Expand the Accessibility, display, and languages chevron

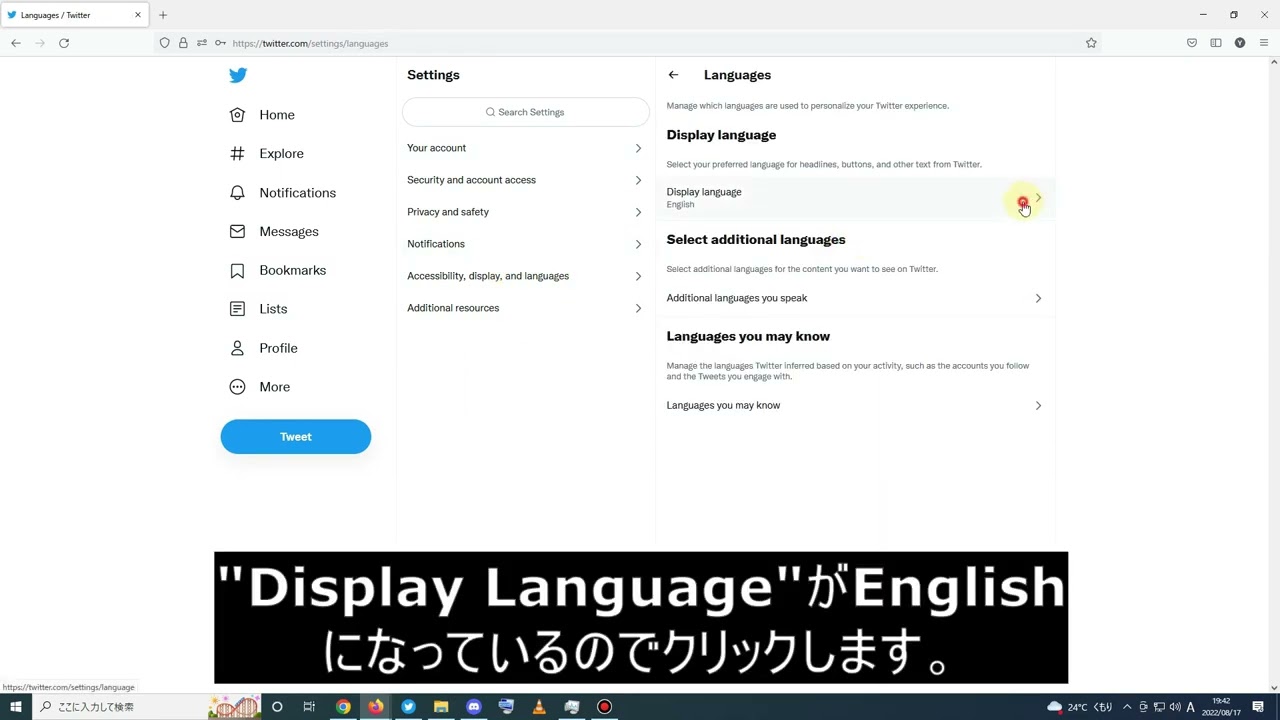pyautogui.click(x=638, y=276)
